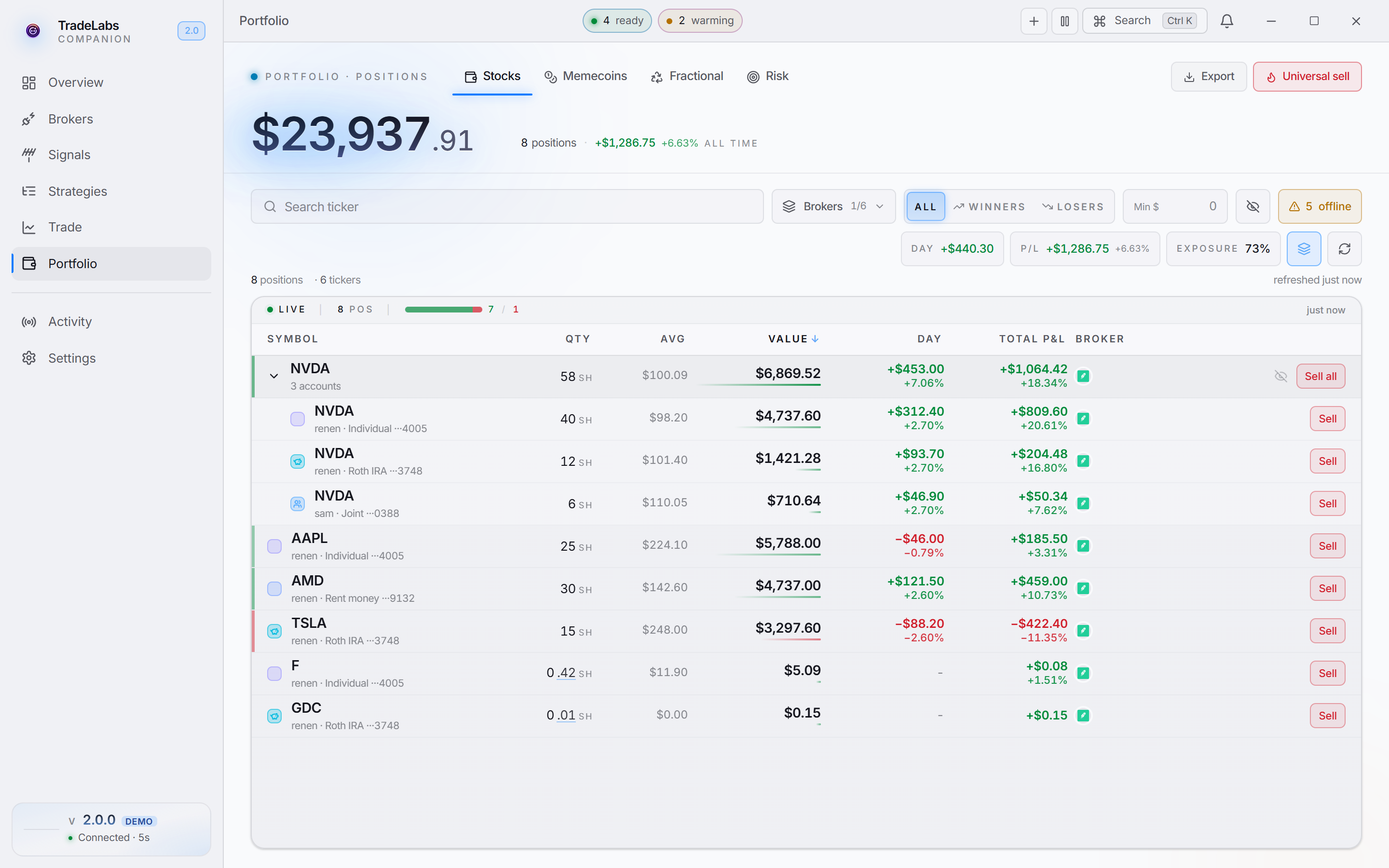This screenshot has width=1389, height=868.
Task: Click broker badge on NVDA Joint sub-row
Action: [x=1083, y=503]
